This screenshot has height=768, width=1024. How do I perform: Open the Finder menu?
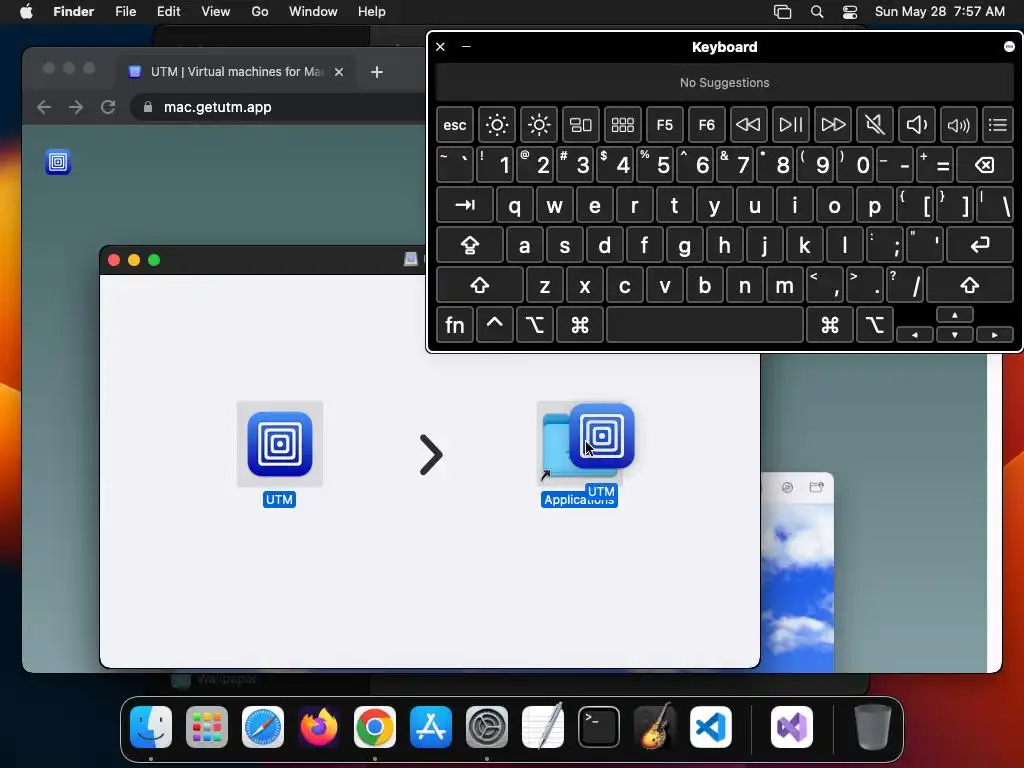74,12
